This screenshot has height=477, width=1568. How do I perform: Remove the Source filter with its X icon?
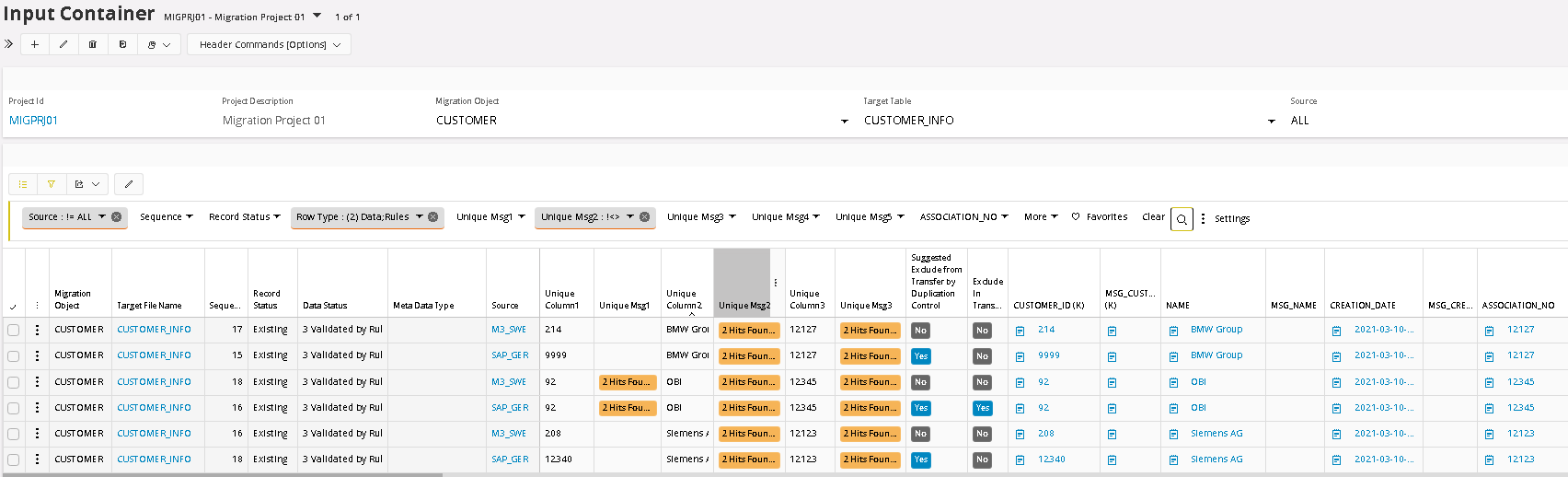[x=117, y=217]
